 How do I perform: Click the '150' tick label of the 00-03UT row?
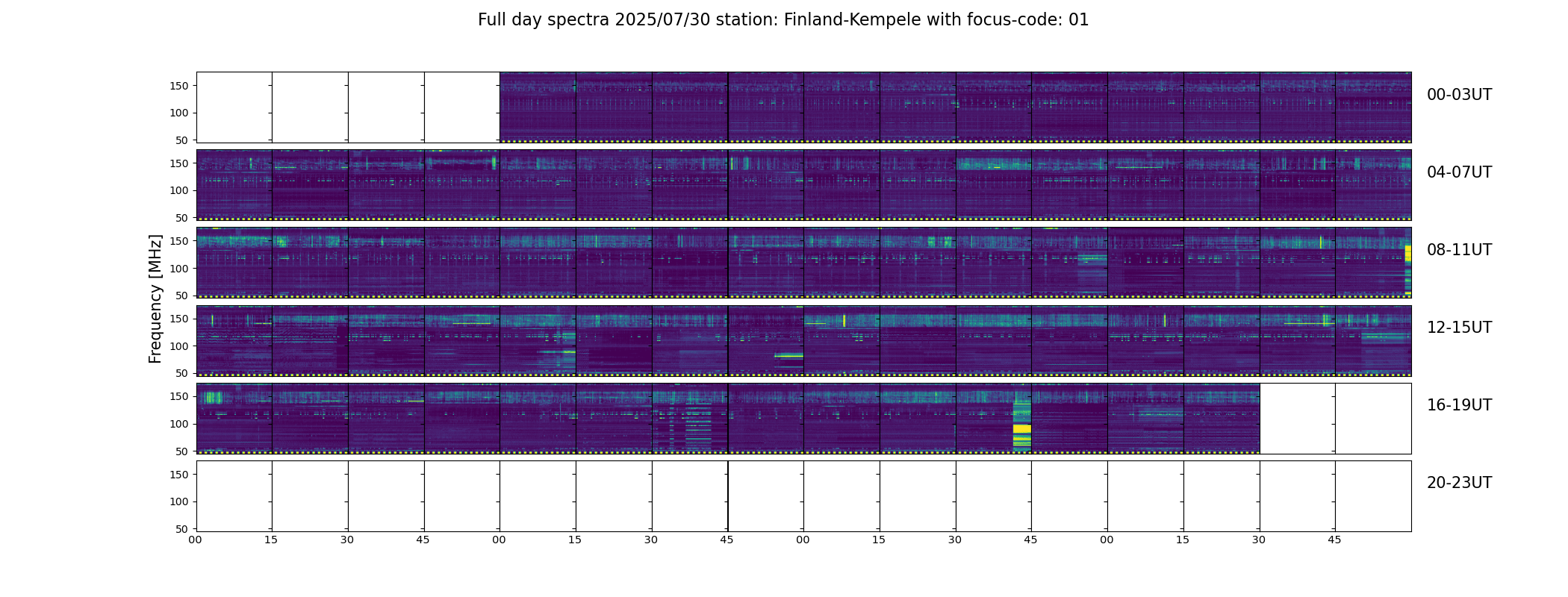(180, 86)
